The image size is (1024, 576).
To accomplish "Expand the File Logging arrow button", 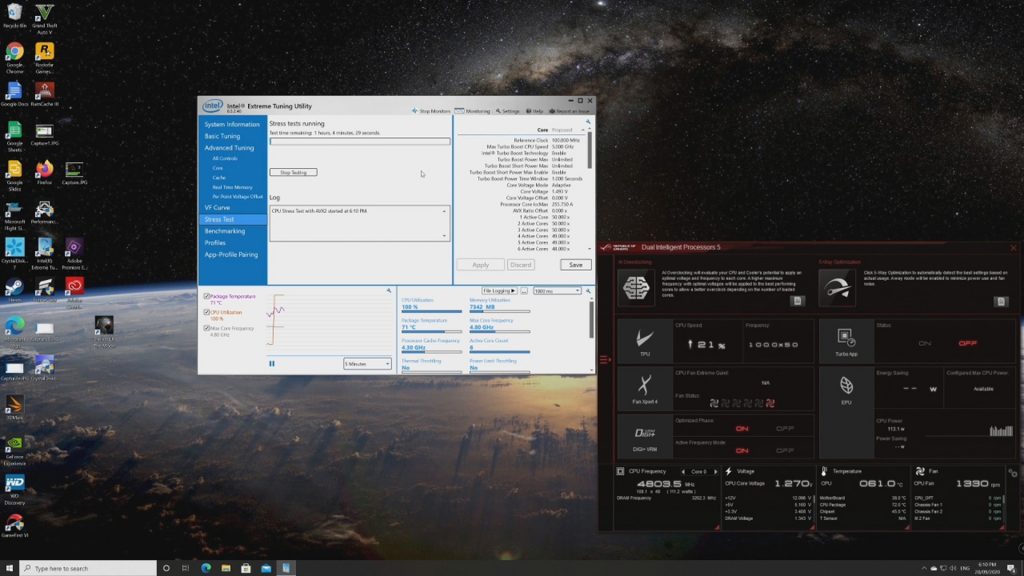I will point(499,291).
